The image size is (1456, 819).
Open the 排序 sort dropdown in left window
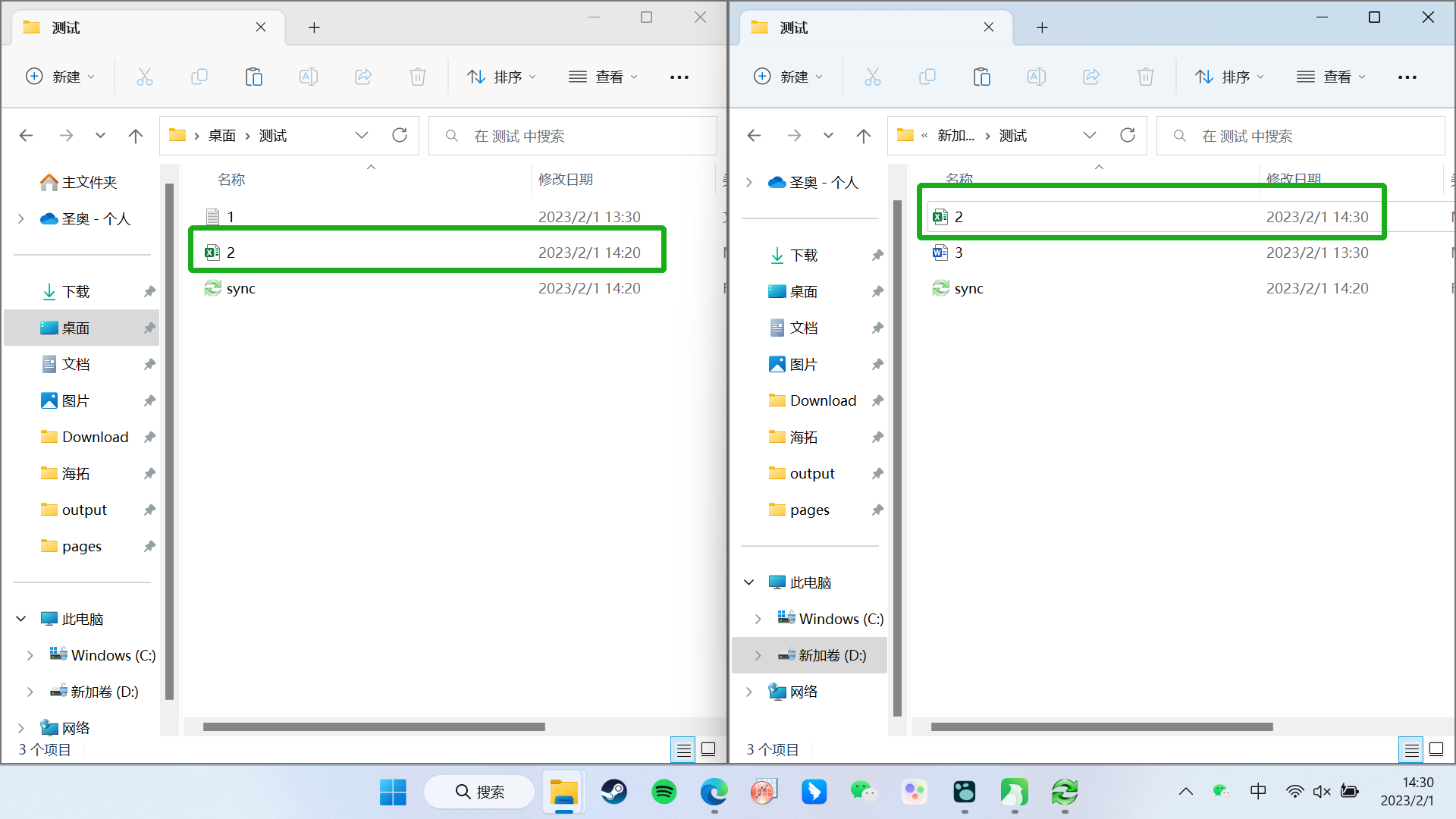[501, 77]
